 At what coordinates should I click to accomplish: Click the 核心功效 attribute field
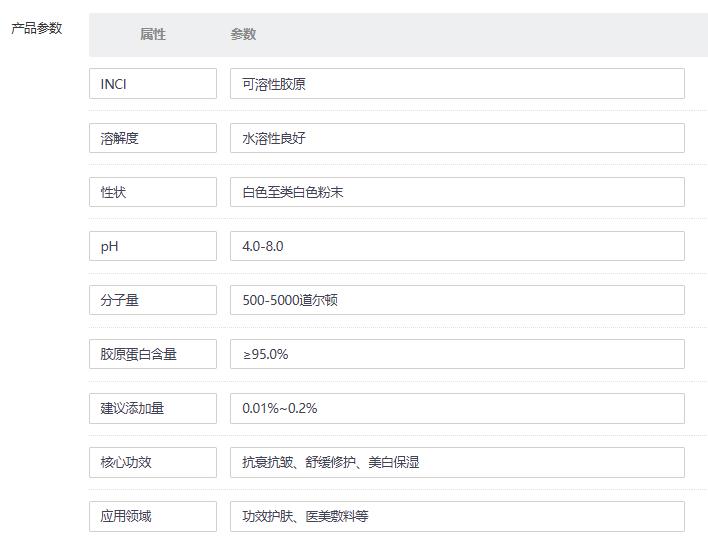click(x=152, y=462)
